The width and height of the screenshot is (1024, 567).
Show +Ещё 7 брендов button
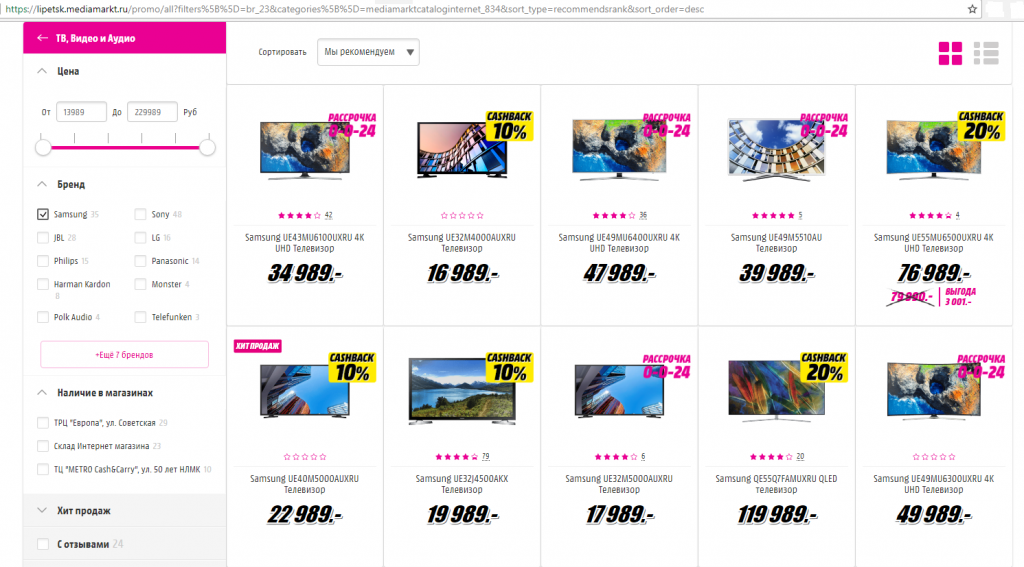tap(125, 355)
